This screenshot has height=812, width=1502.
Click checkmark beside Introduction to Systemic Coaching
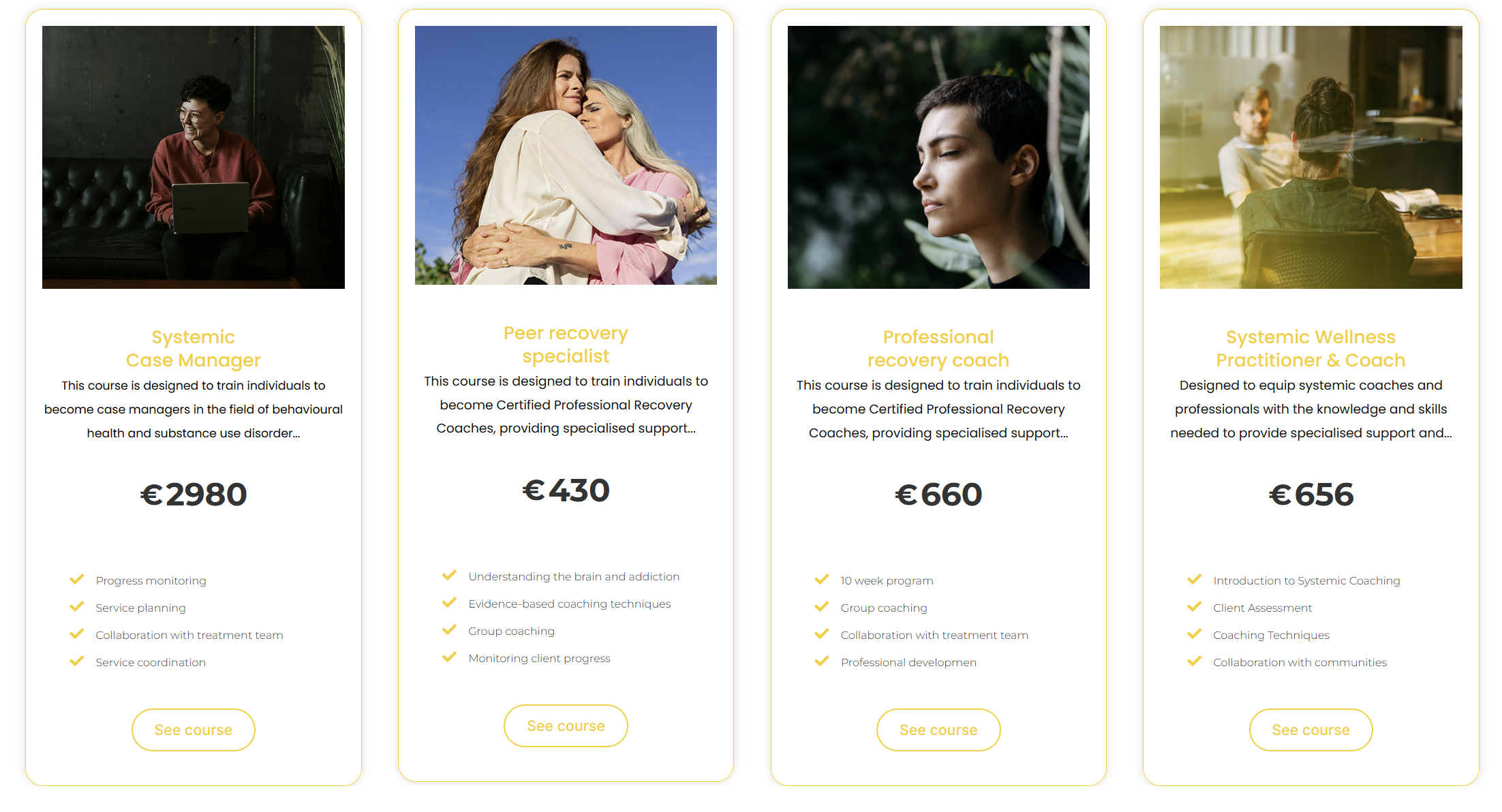1194,580
